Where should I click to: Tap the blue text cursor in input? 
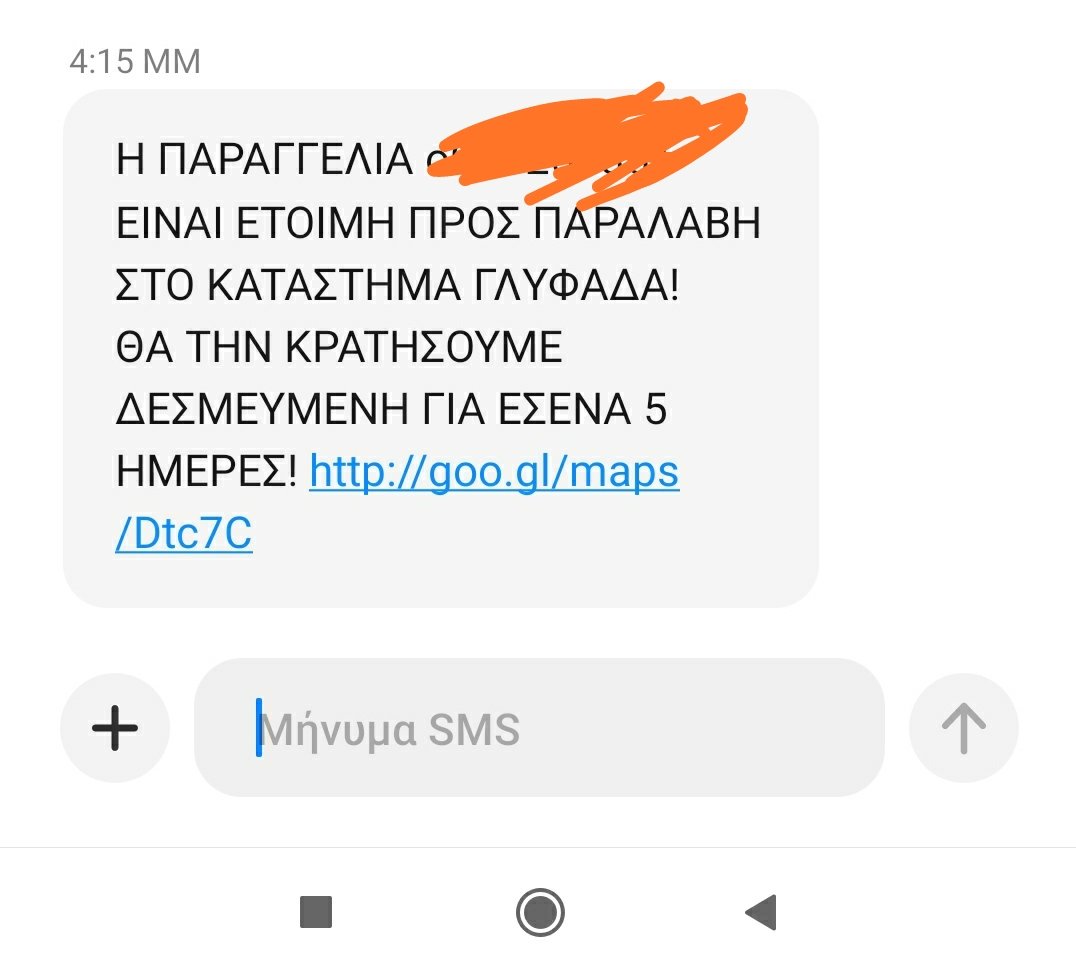pos(259,727)
